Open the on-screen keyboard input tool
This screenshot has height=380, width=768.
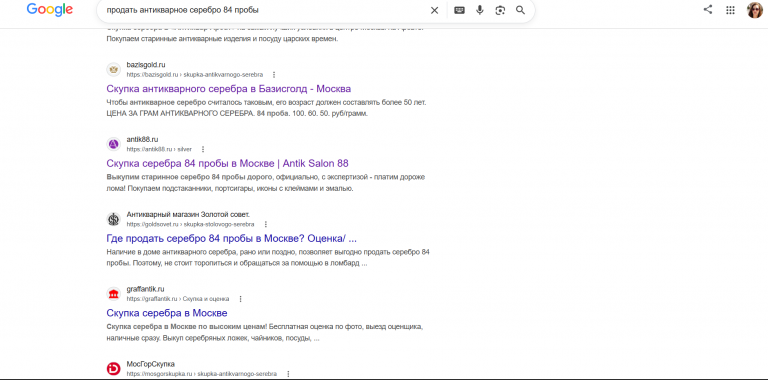[459, 10]
